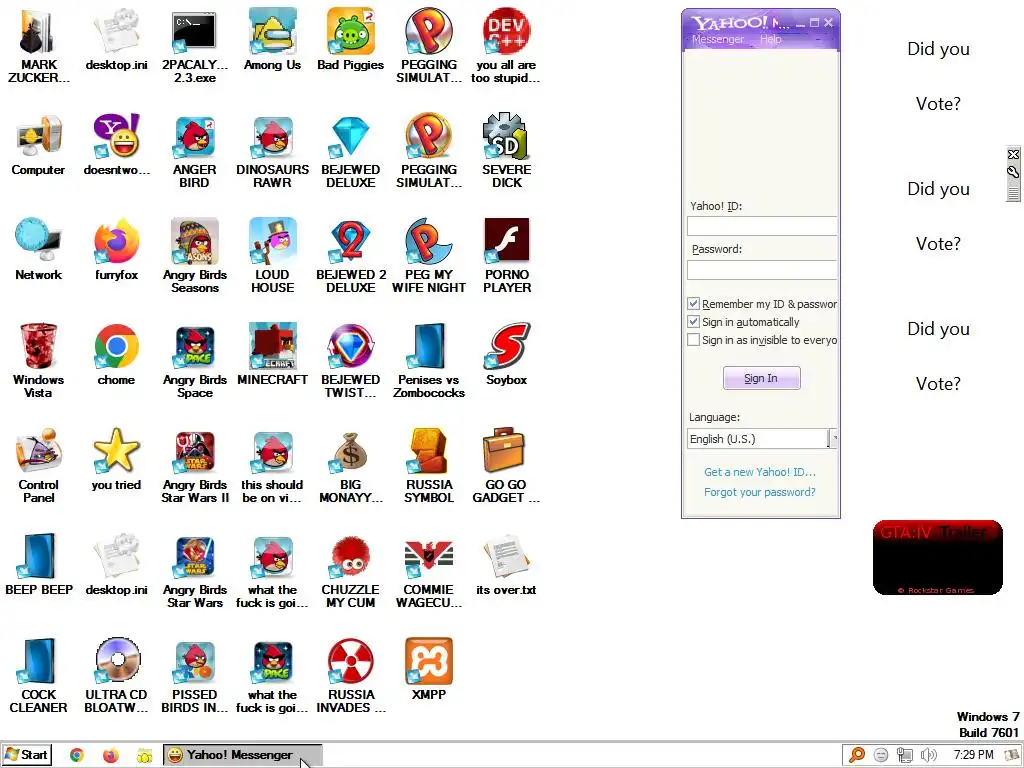Expand the Language dropdown in Yahoo Messenger
Image resolution: width=1024 pixels, height=768 pixels.
[x=833, y=439]
